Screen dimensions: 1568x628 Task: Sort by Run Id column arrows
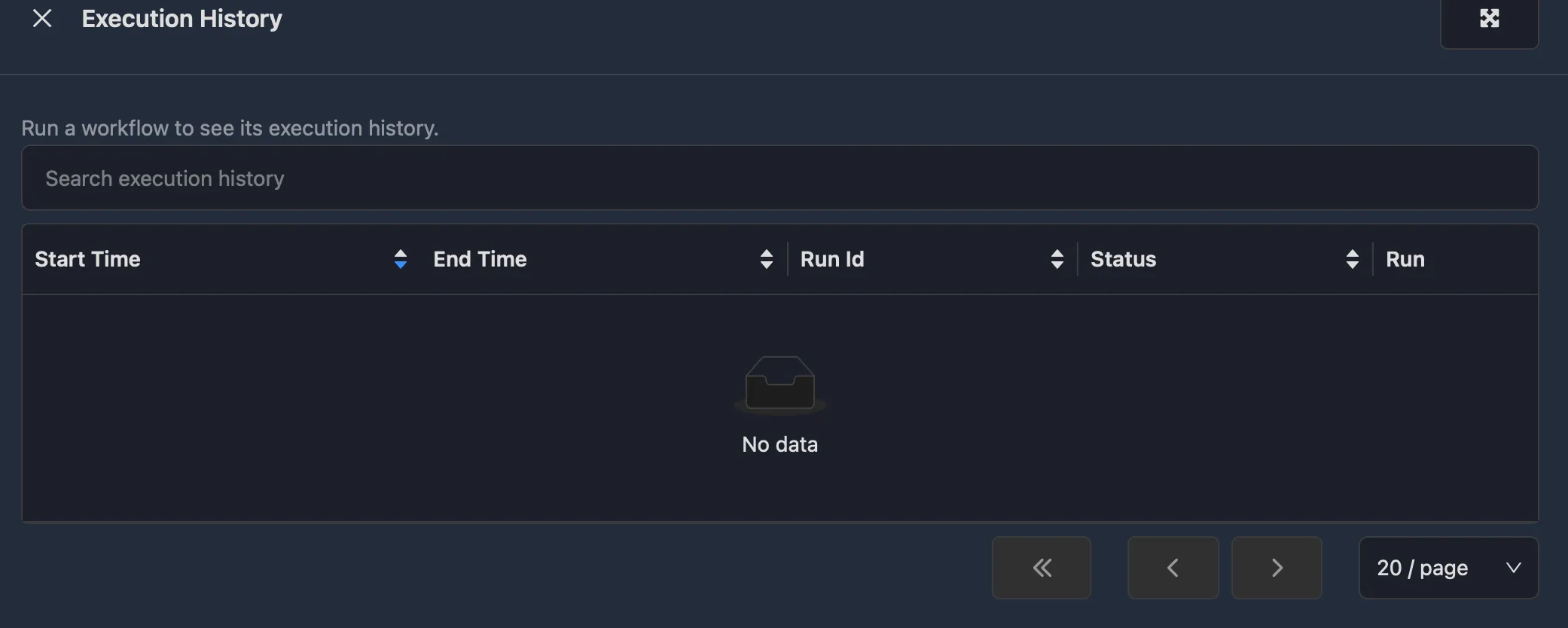1057,259
